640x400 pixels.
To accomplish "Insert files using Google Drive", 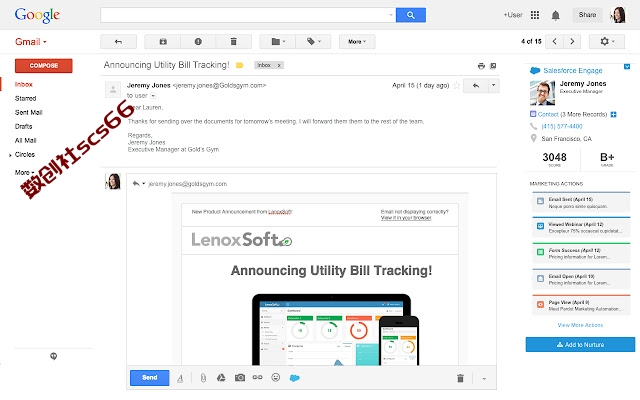I will (x=221, y=378).
